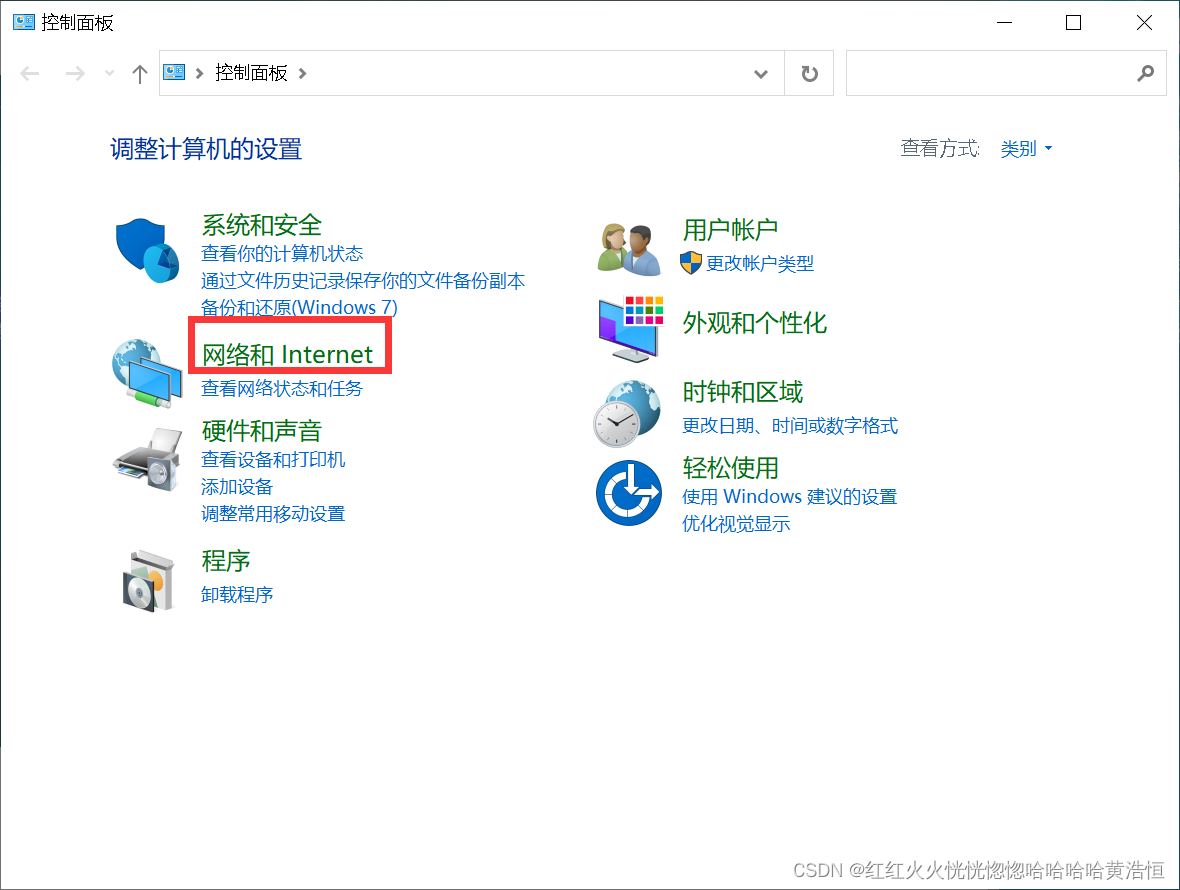Open recent locations dropdown arrow

[x=110, y=73]
